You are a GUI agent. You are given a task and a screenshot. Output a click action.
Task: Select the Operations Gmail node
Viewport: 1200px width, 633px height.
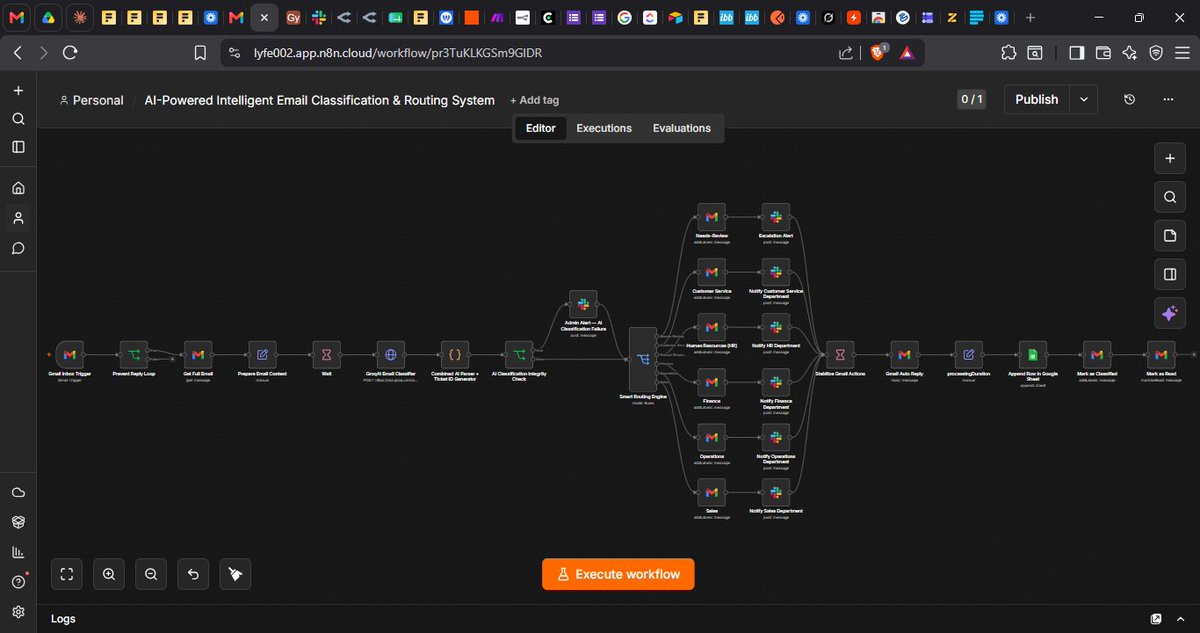tap(712, 437)
